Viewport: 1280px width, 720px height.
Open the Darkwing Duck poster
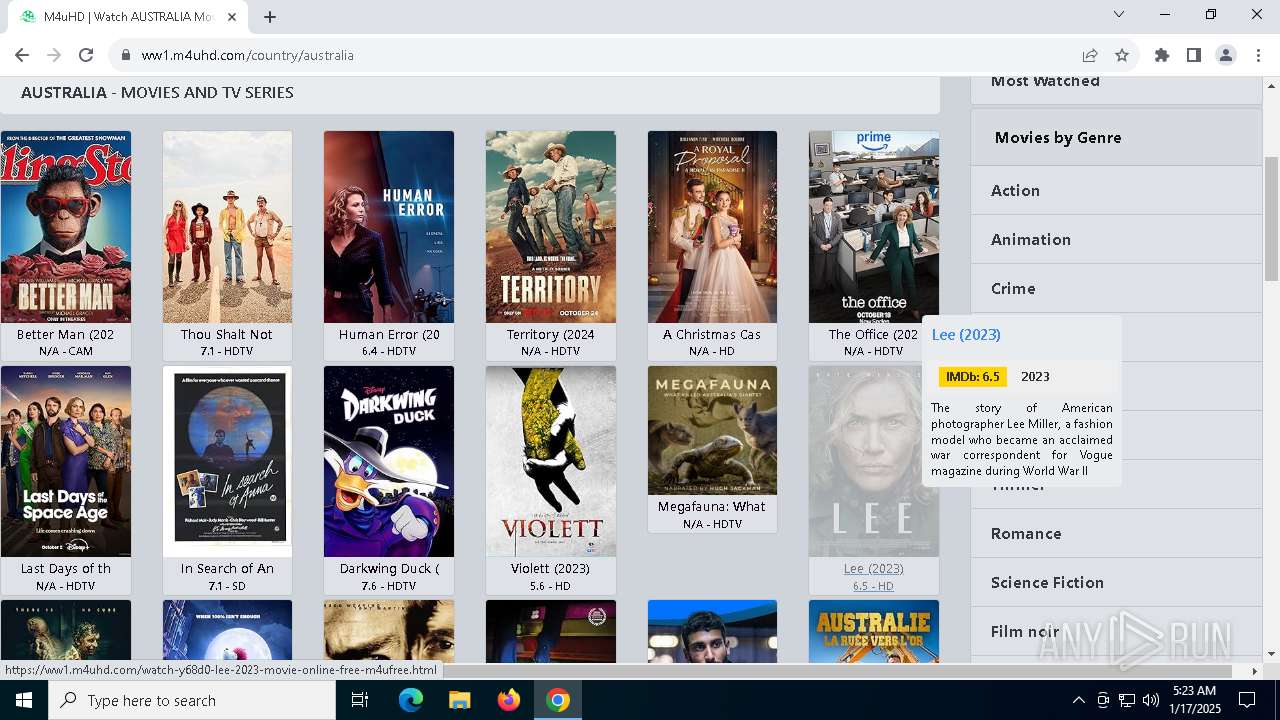(389, 461)
